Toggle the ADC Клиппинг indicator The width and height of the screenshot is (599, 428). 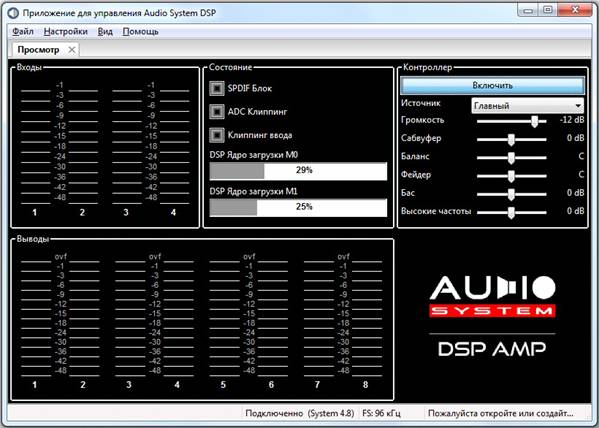pos(217,112)
